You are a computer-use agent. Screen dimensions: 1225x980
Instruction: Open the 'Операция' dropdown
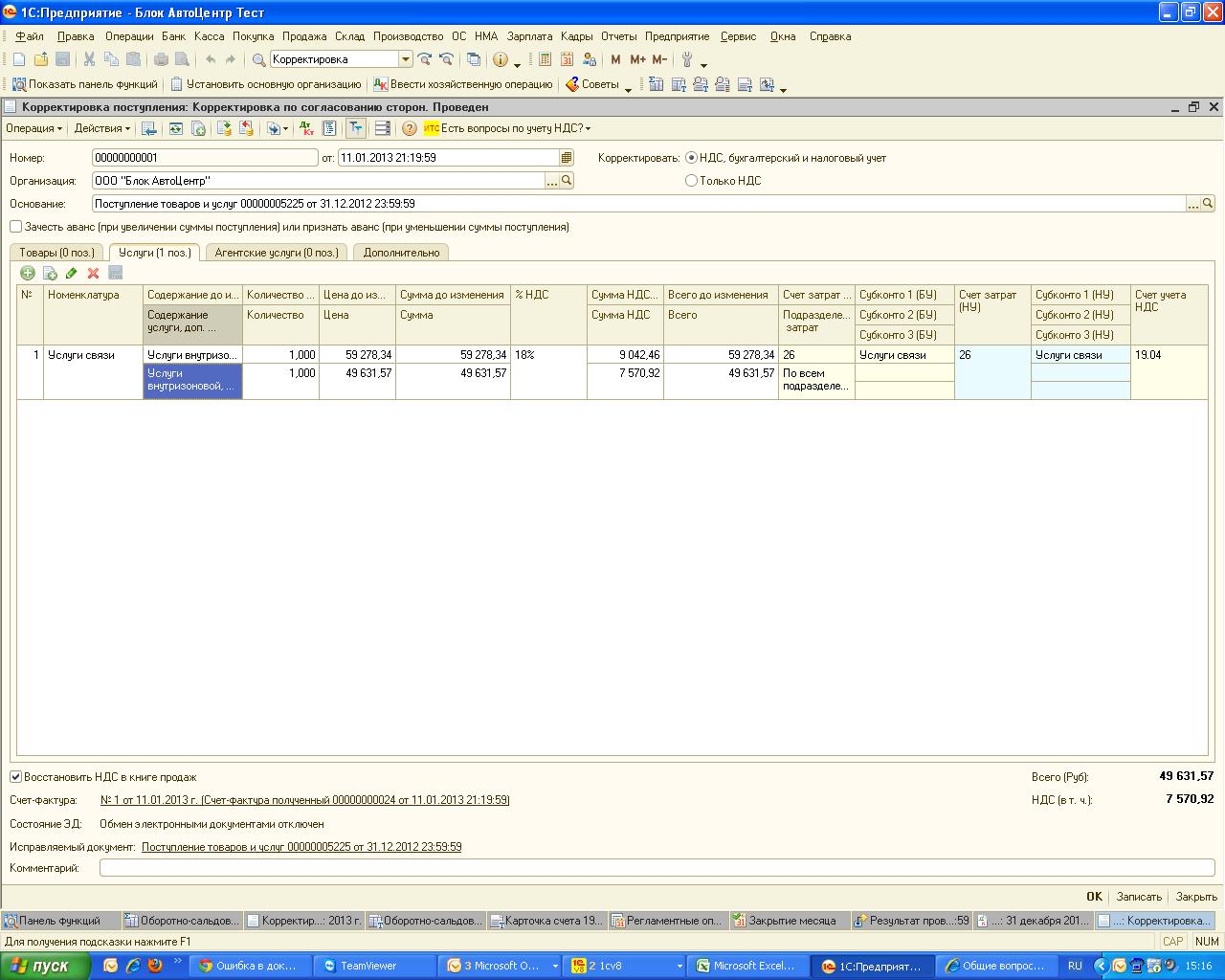[34, 128]
